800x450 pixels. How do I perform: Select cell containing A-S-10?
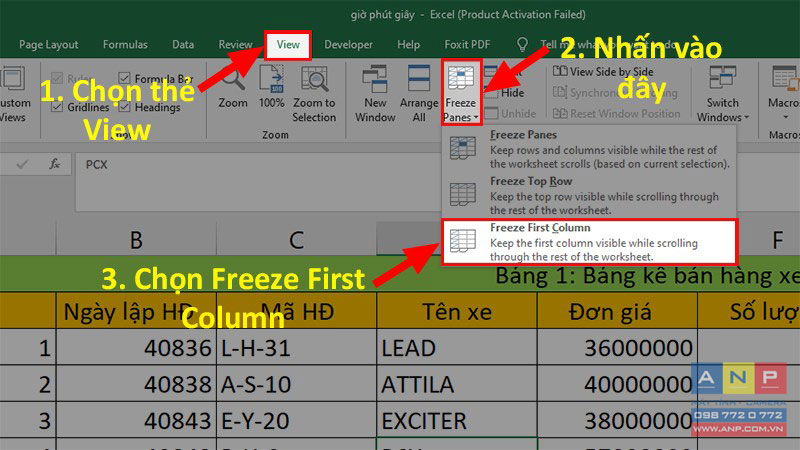tap(296, 384)
